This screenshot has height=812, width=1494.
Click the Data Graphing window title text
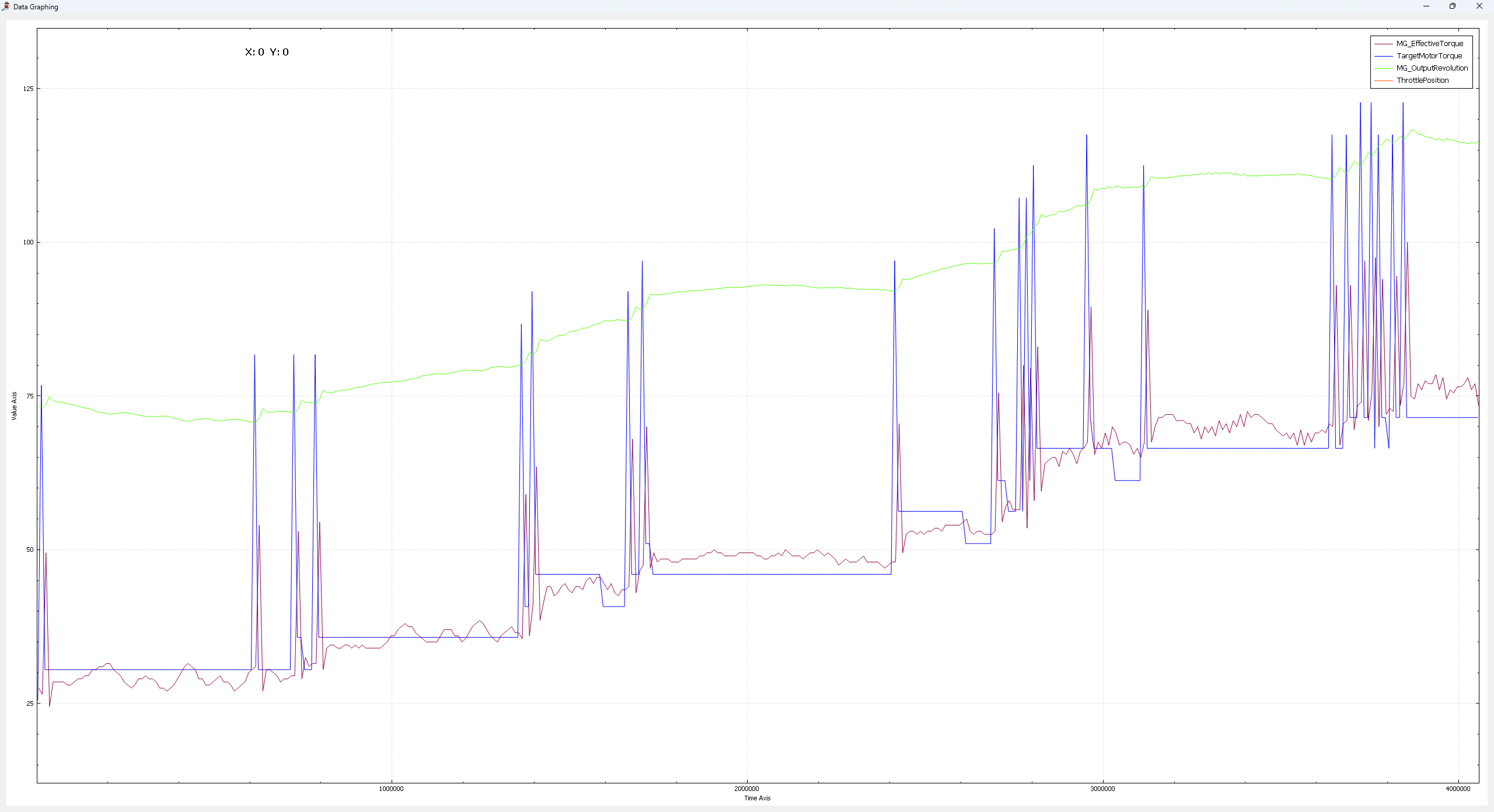[36, 7]
